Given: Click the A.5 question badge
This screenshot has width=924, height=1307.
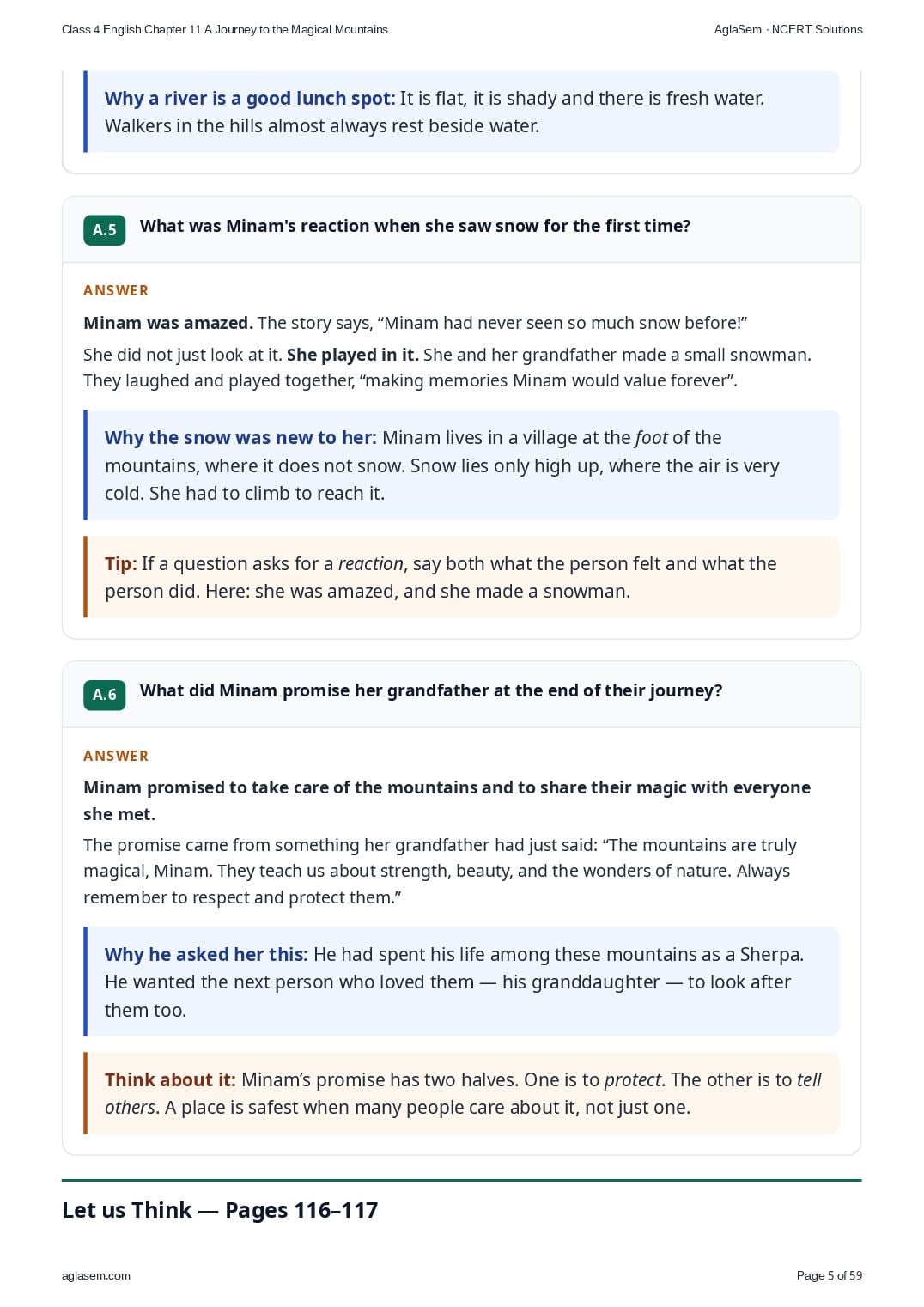Looking at the screenshot, I should coord(104,229).
